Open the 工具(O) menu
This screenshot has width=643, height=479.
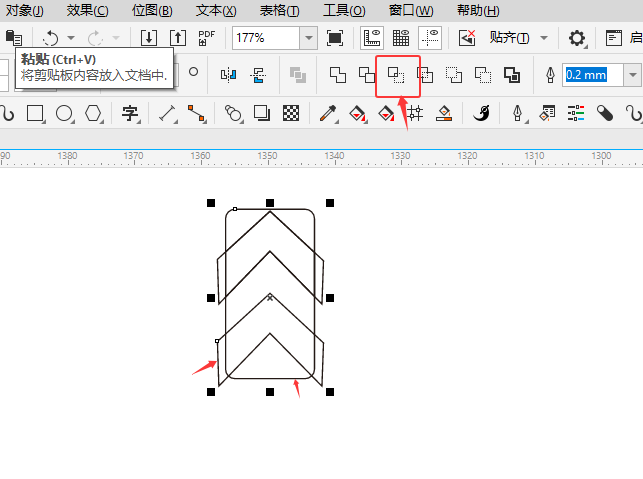[x=344, y=10]
